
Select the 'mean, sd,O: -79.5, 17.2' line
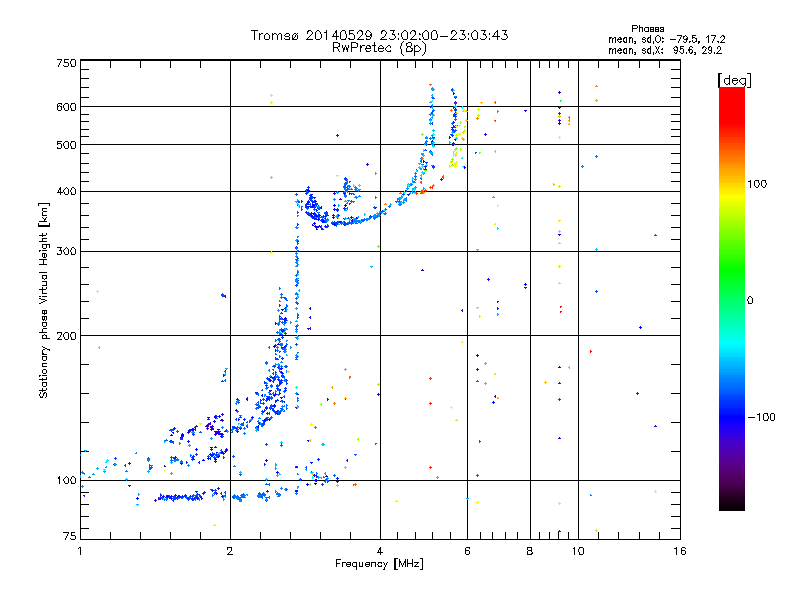tap(666, 40)
